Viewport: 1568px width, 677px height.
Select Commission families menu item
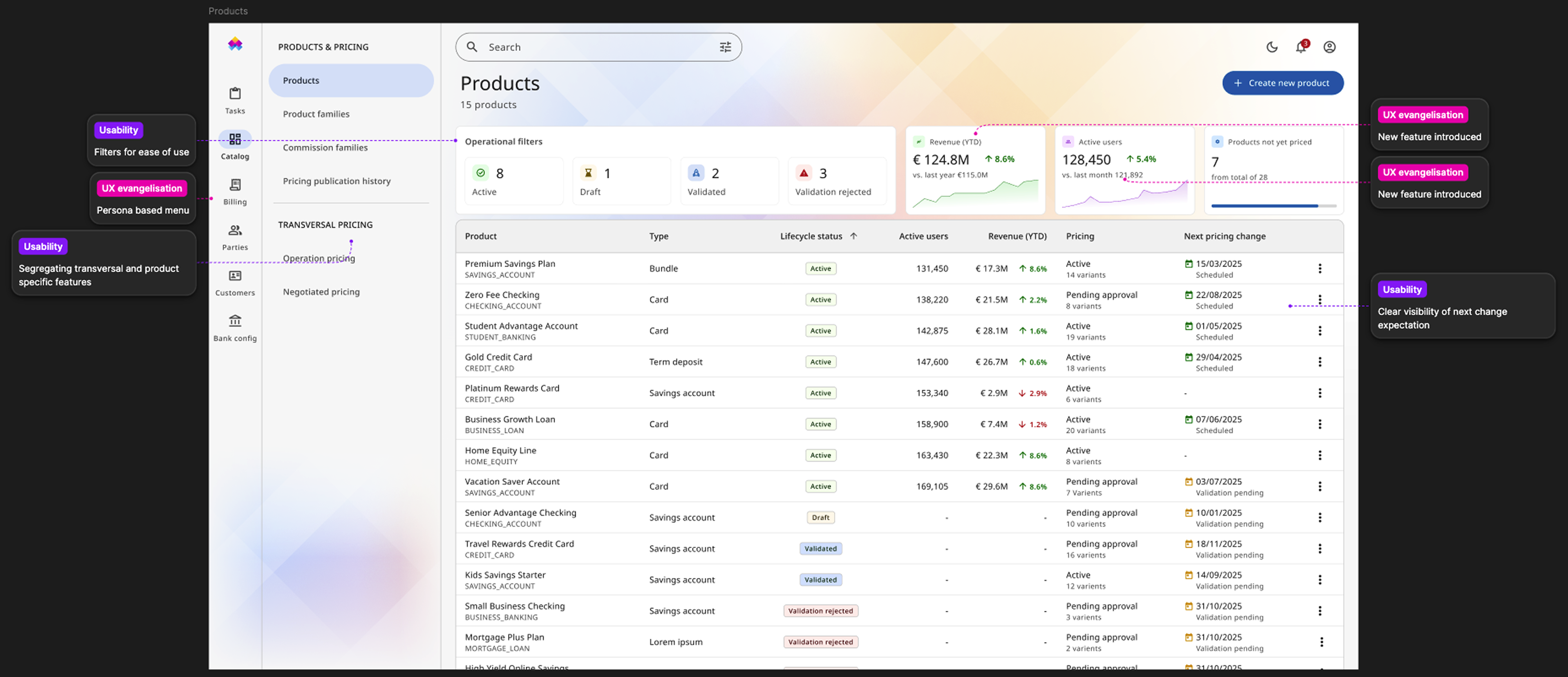coord(325,147)
